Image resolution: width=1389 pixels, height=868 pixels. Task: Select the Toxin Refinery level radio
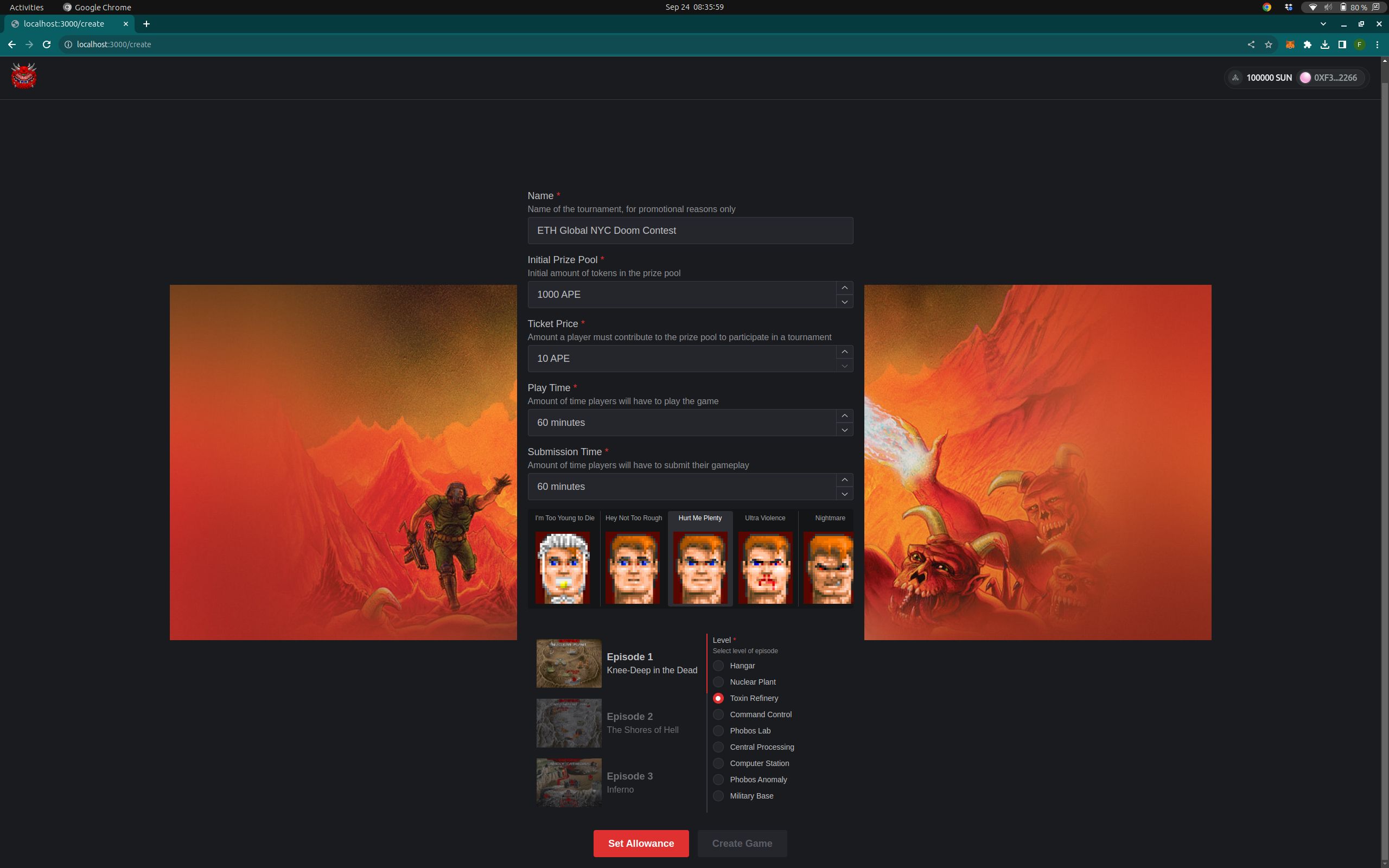pyautogui.click(x=718, y=698)
